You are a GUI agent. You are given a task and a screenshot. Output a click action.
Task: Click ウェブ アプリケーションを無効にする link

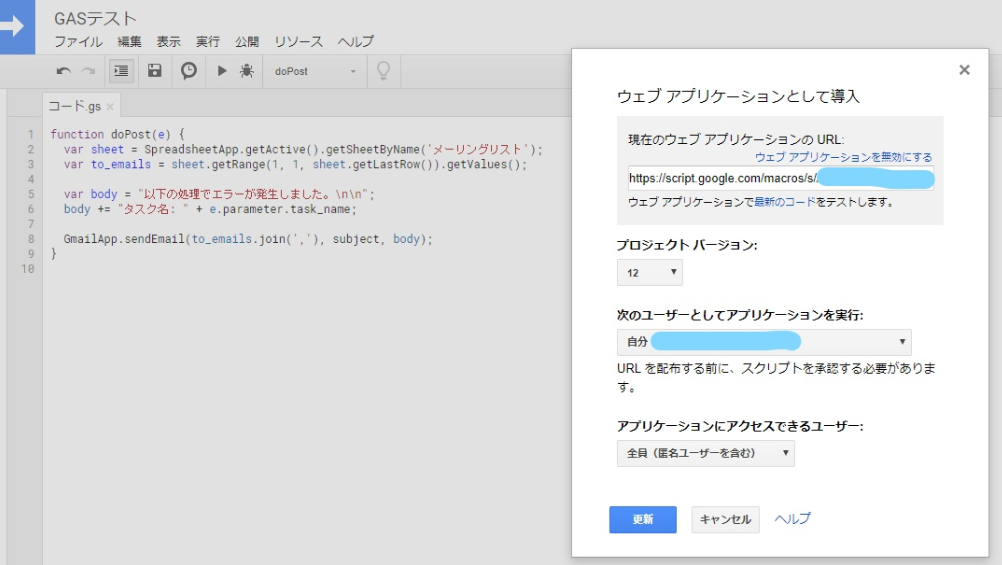click(844, 157)
